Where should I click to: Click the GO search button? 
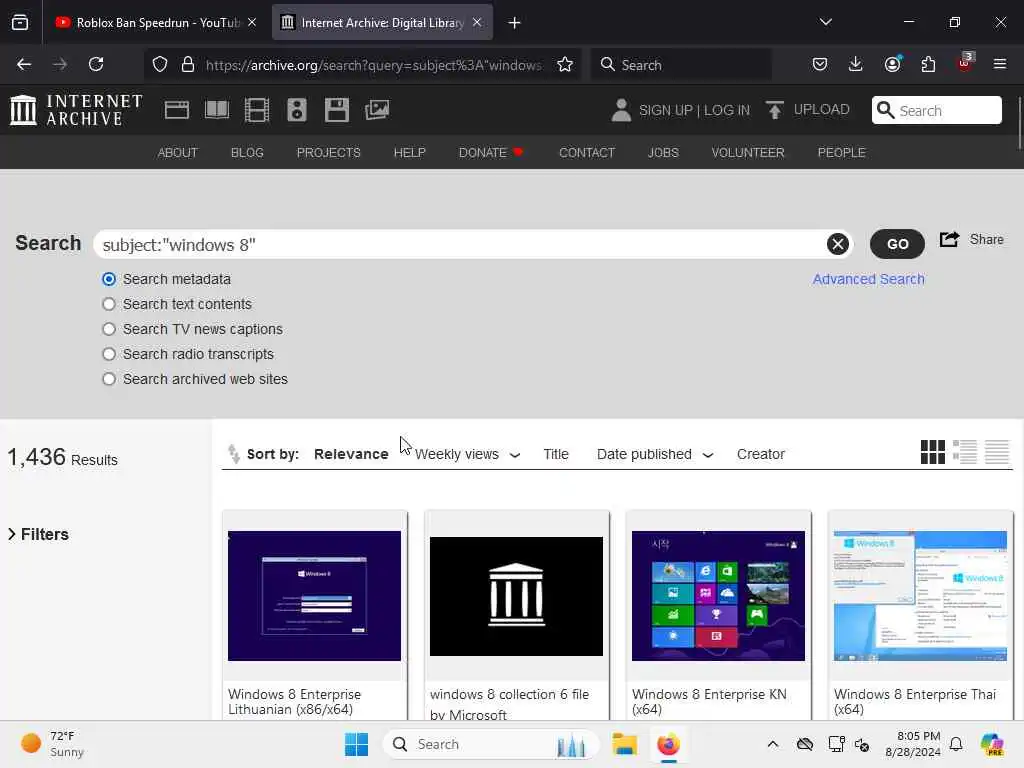[x=897, y=244]
